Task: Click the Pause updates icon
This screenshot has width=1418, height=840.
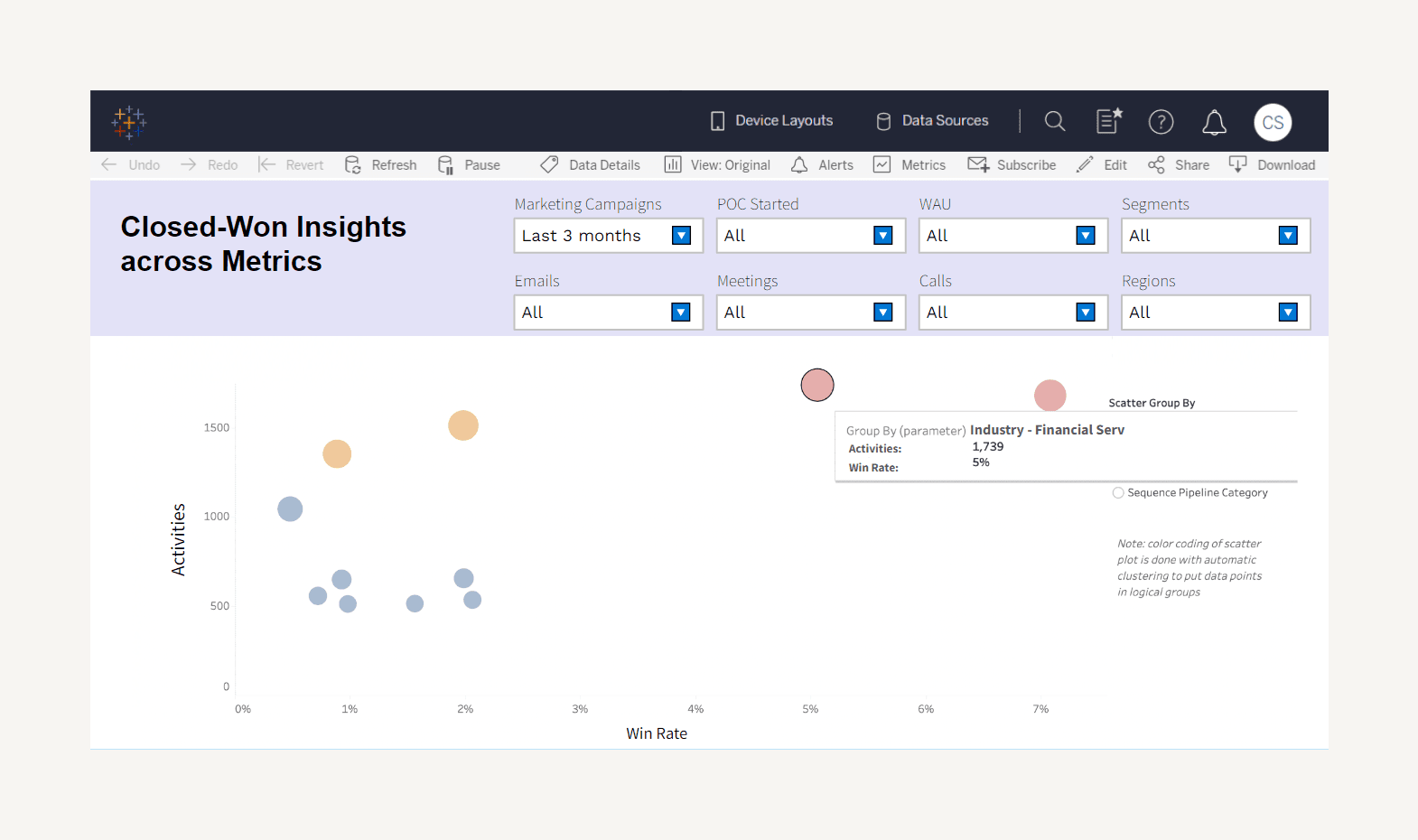Action: click(446, 164)
